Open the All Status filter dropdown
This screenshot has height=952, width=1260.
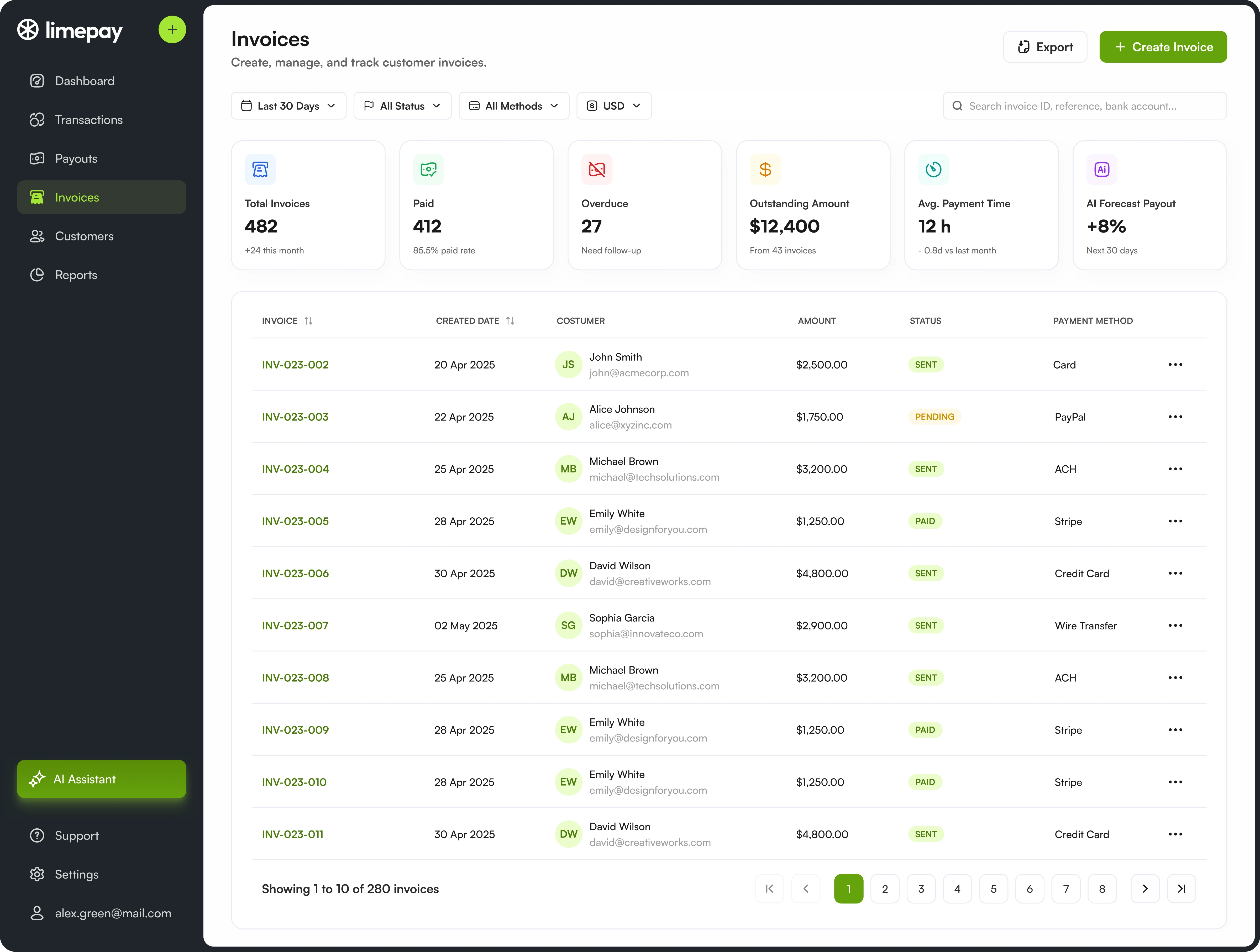(x=402, y=106)
